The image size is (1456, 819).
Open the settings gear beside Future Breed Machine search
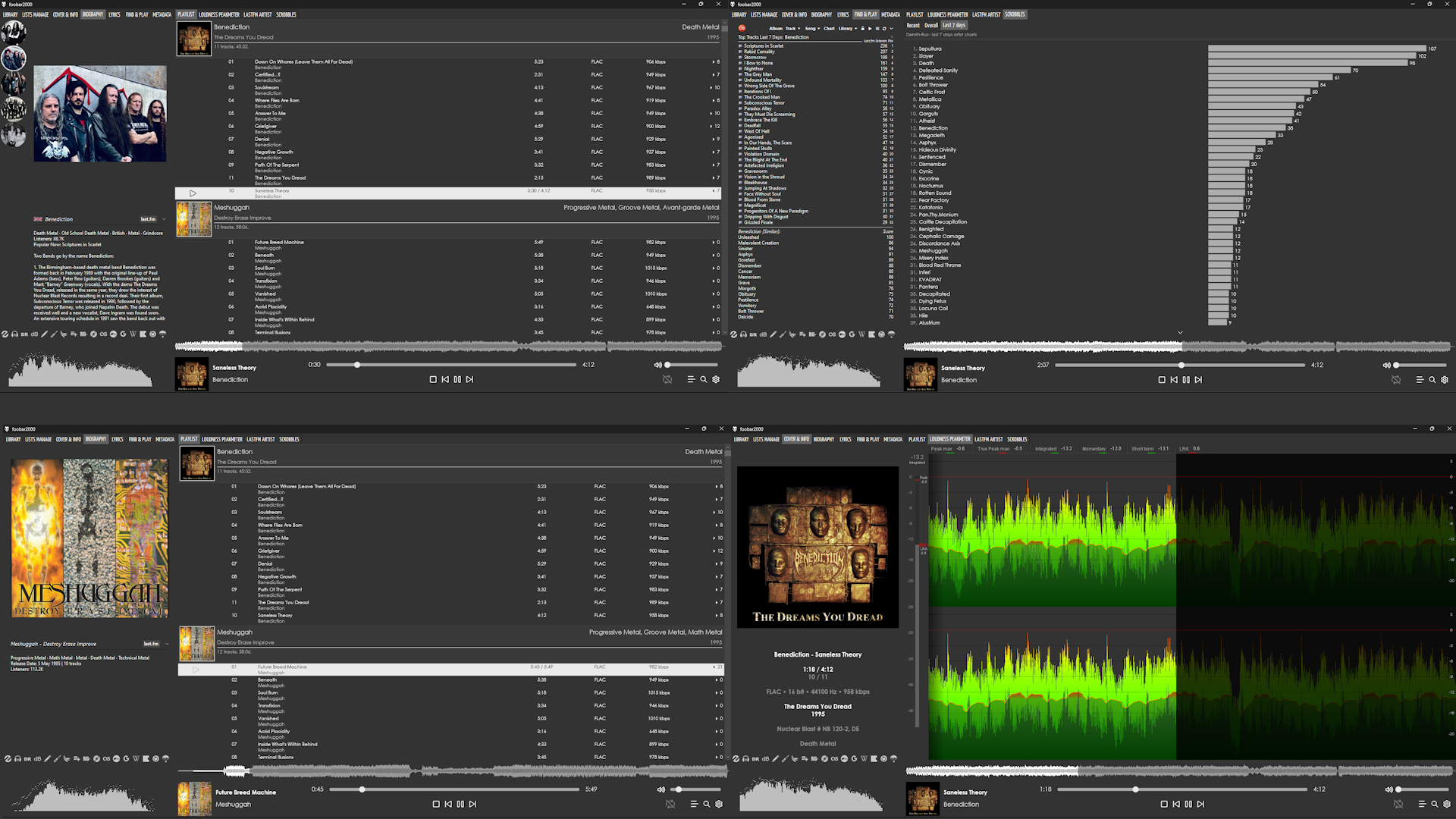point(719,804)
